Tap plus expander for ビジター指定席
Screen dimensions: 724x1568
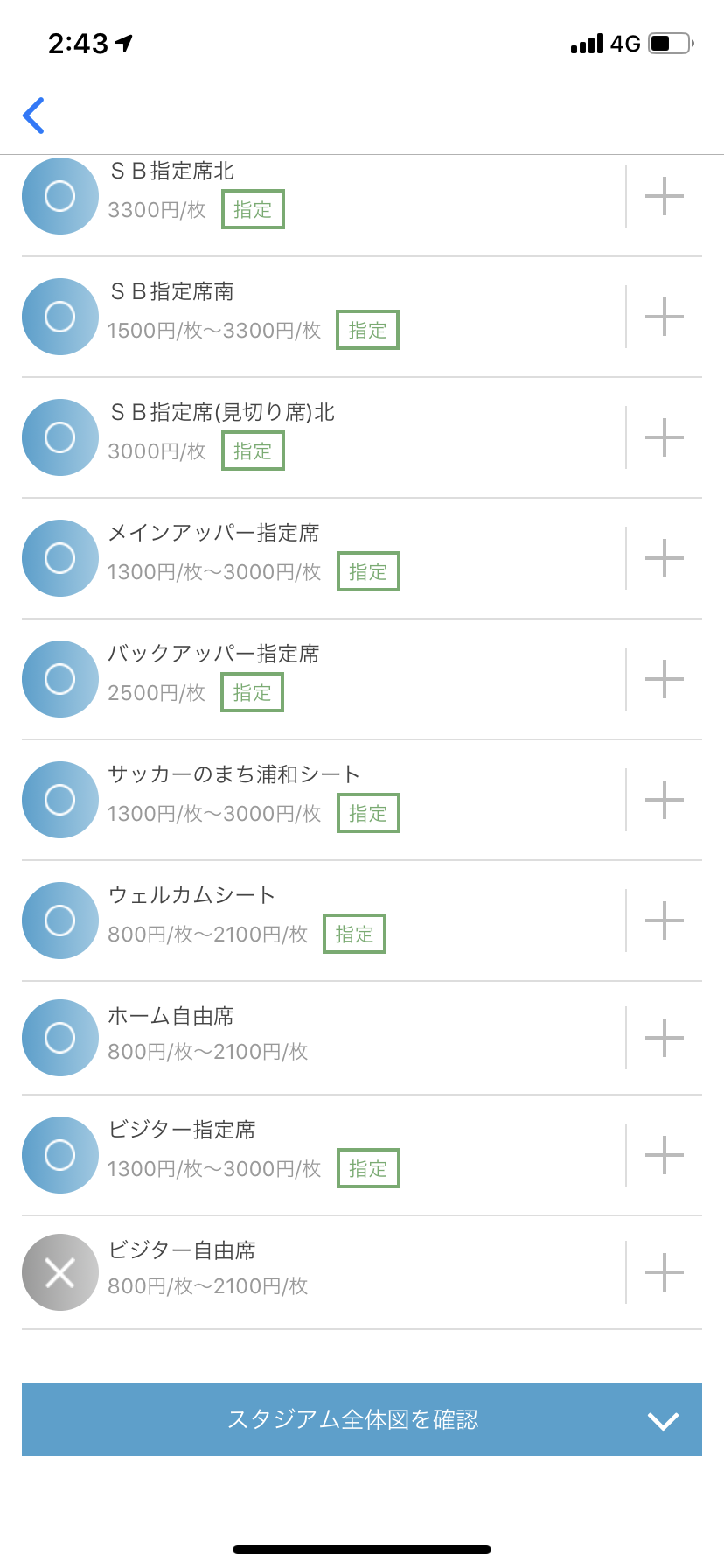(664, 1155)
